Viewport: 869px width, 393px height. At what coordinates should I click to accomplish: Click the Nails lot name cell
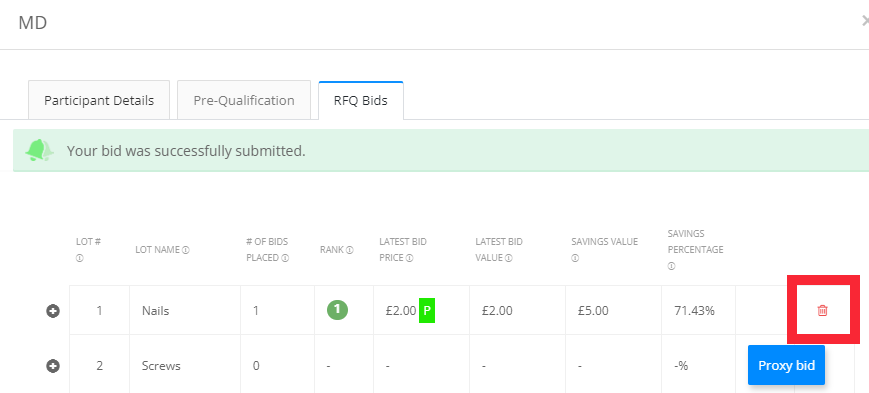point(185,310)
